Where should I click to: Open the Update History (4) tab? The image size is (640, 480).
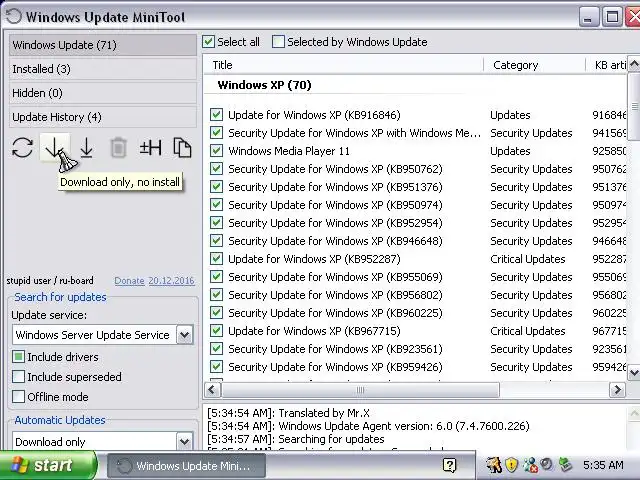tap(102, 117)
